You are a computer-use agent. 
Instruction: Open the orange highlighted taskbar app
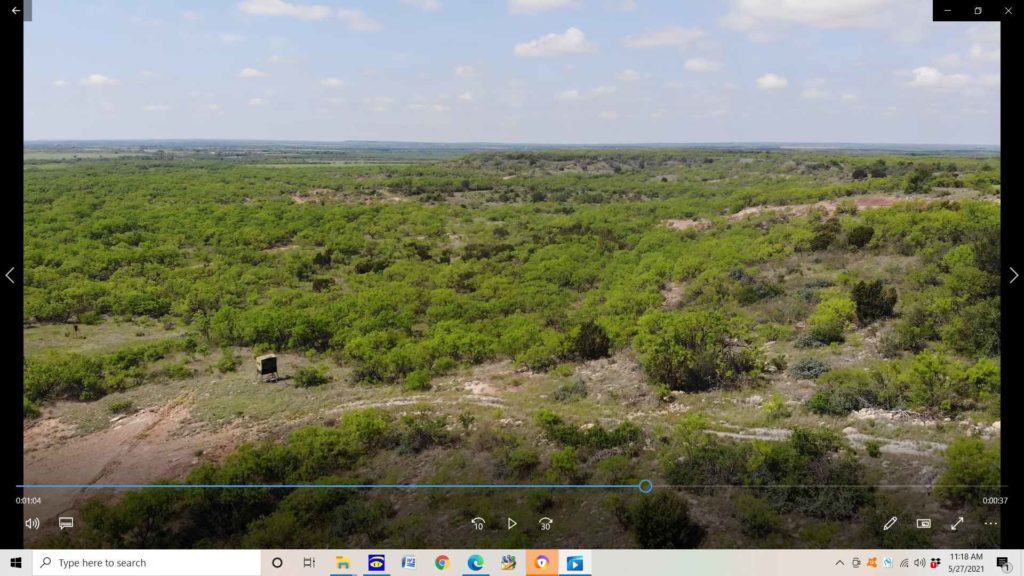click(x=541, y=562)
